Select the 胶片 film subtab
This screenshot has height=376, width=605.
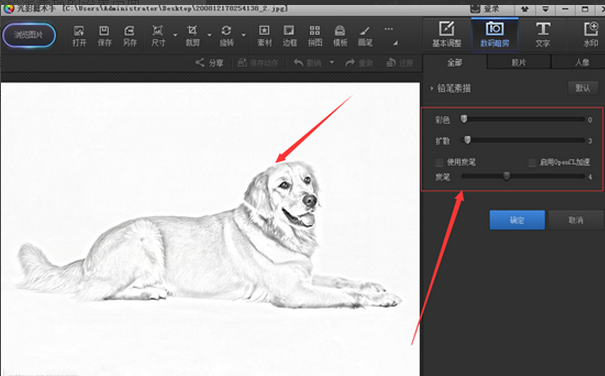[519, 62]
